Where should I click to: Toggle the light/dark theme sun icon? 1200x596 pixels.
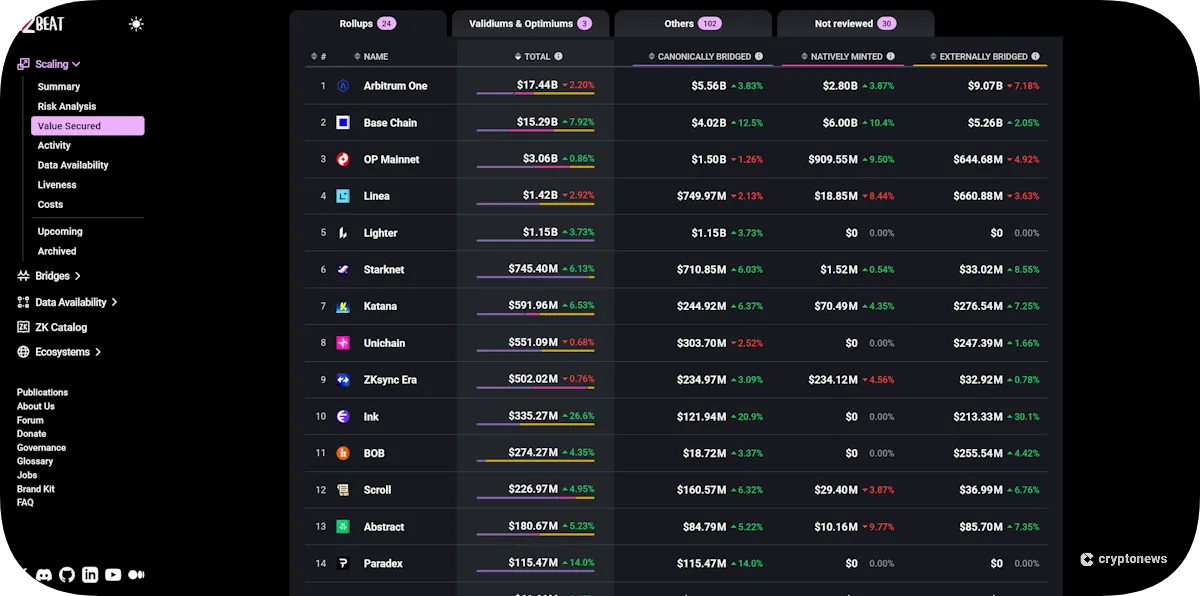[x=136, y=24]
